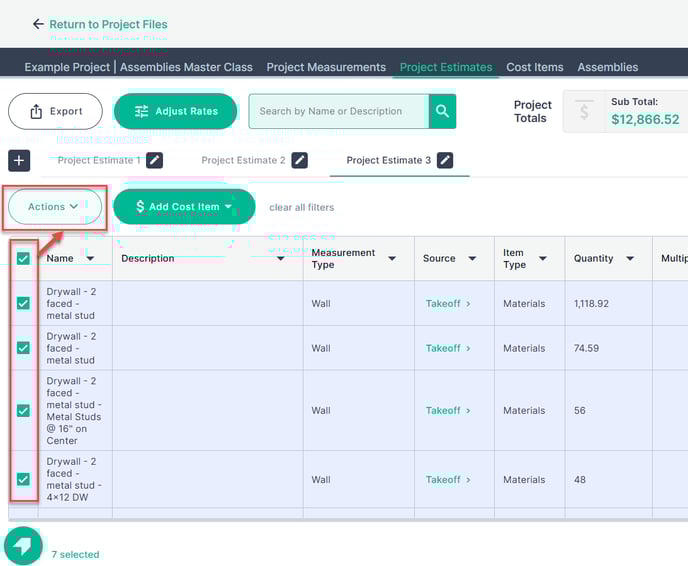688x566 pixels.
Task: Click the Metal Studs @ 16" on Center name cell
Action: 74,411
